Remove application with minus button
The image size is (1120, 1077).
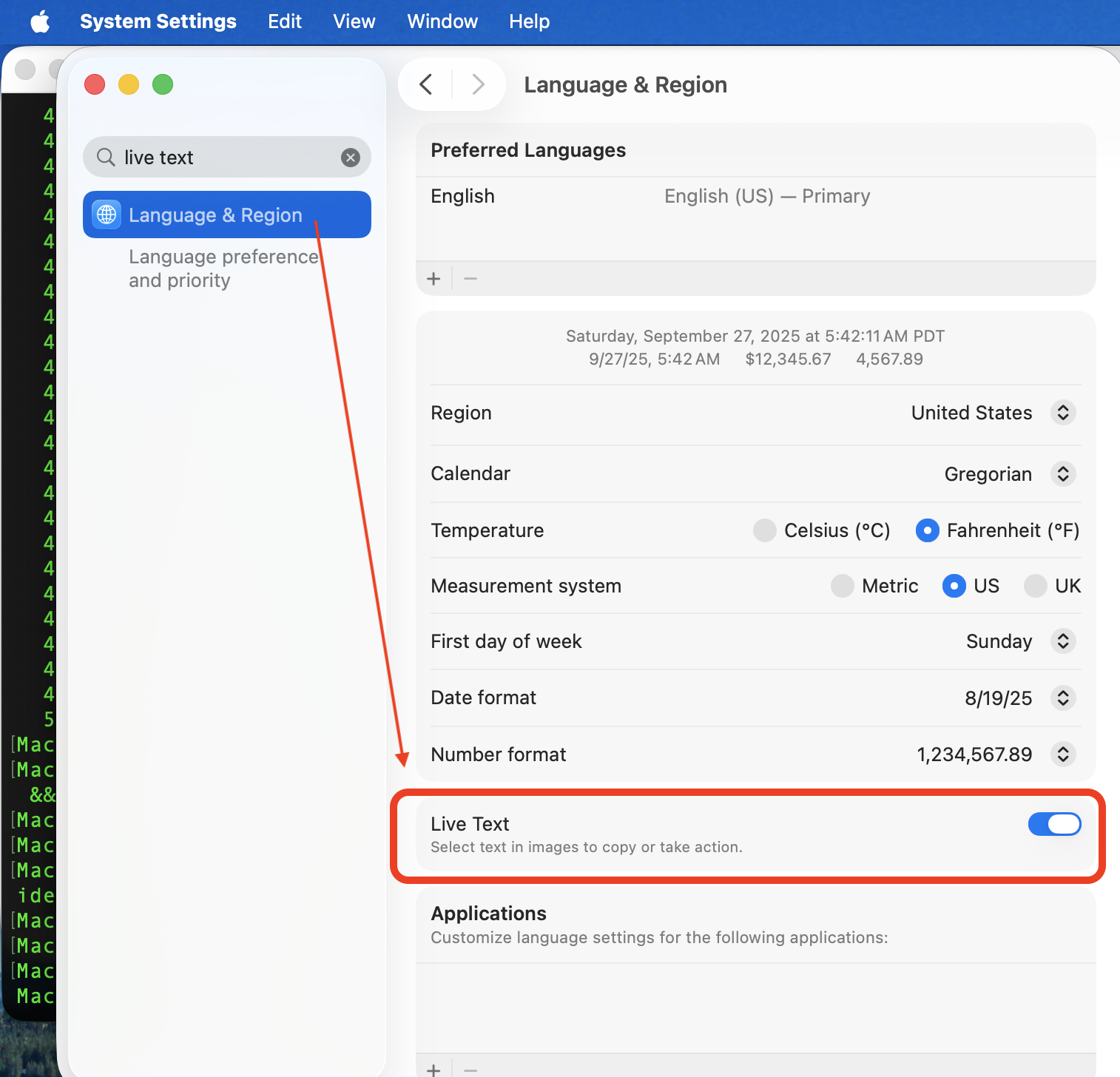[470, 1070]
